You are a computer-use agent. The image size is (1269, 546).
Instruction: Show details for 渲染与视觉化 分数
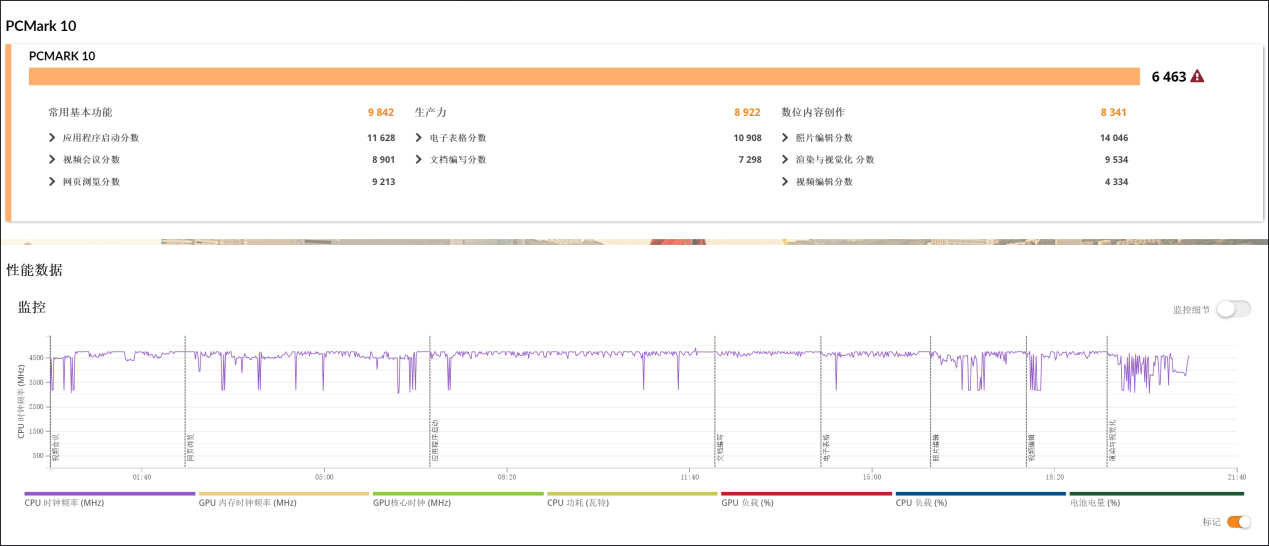pyautogui.click(x=785, y=160)
